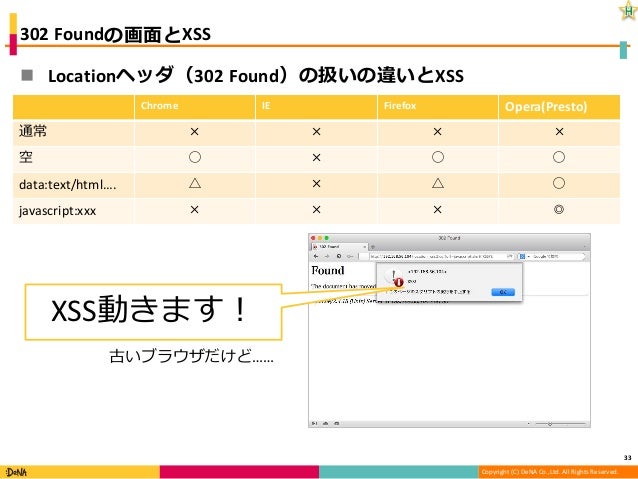
Task: Click the Google search field
Action: pos(557,256)
